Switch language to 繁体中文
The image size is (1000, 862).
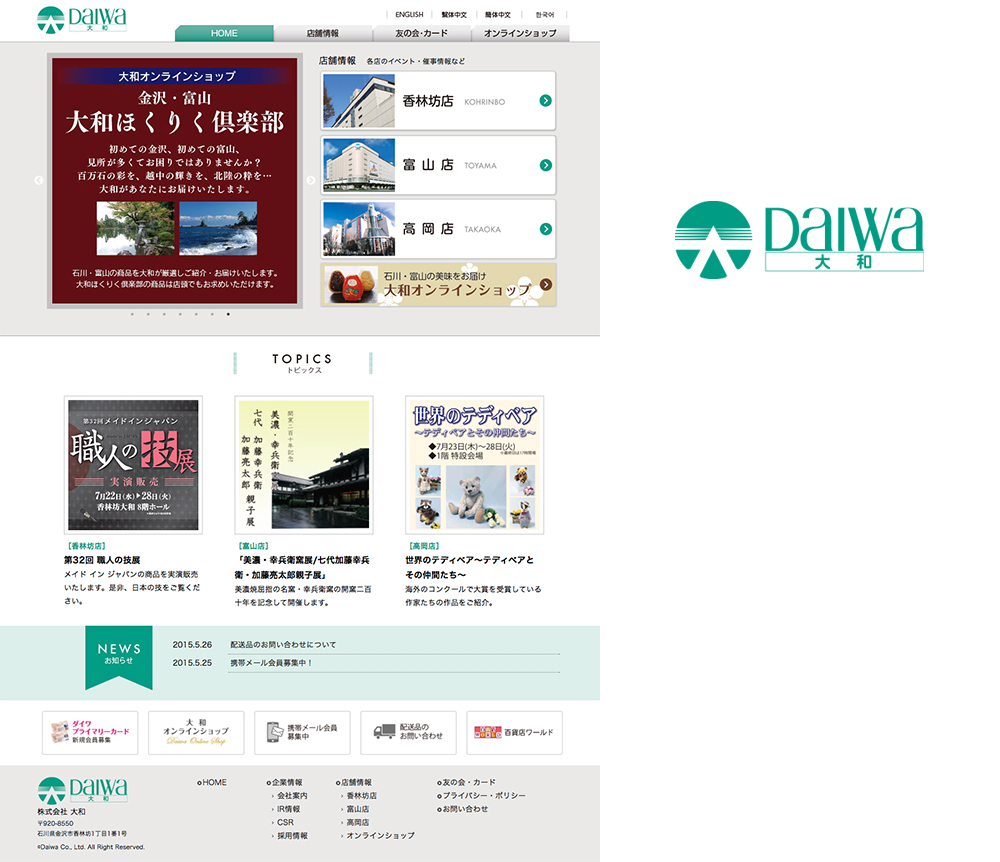point(454,14)
